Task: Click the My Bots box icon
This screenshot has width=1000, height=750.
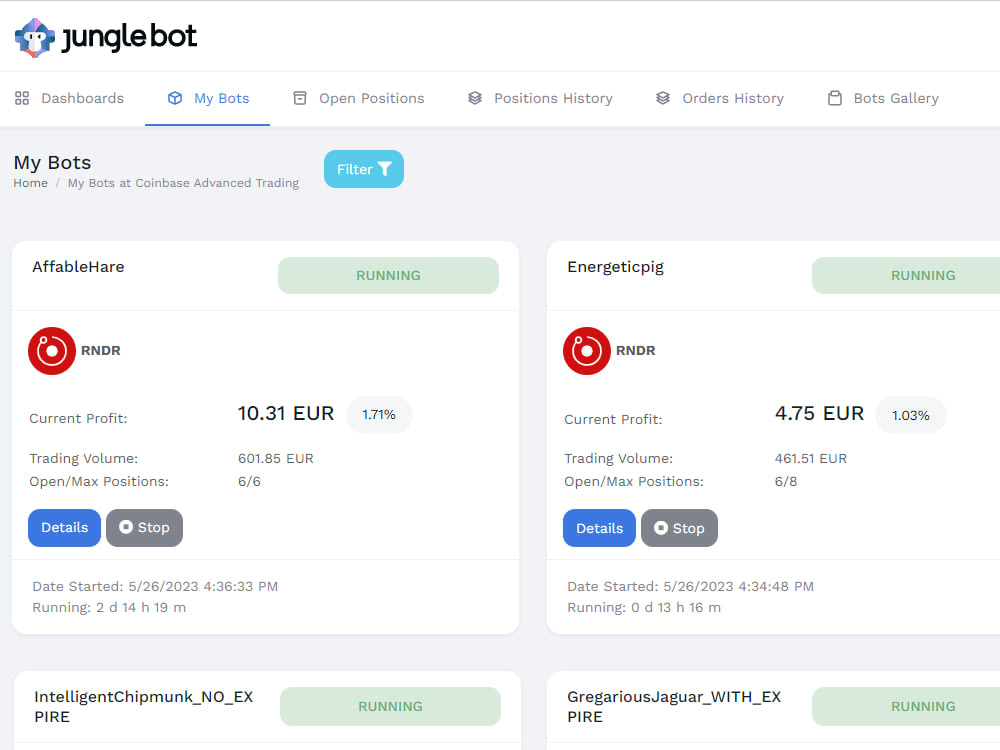Action: click(173, 97)
